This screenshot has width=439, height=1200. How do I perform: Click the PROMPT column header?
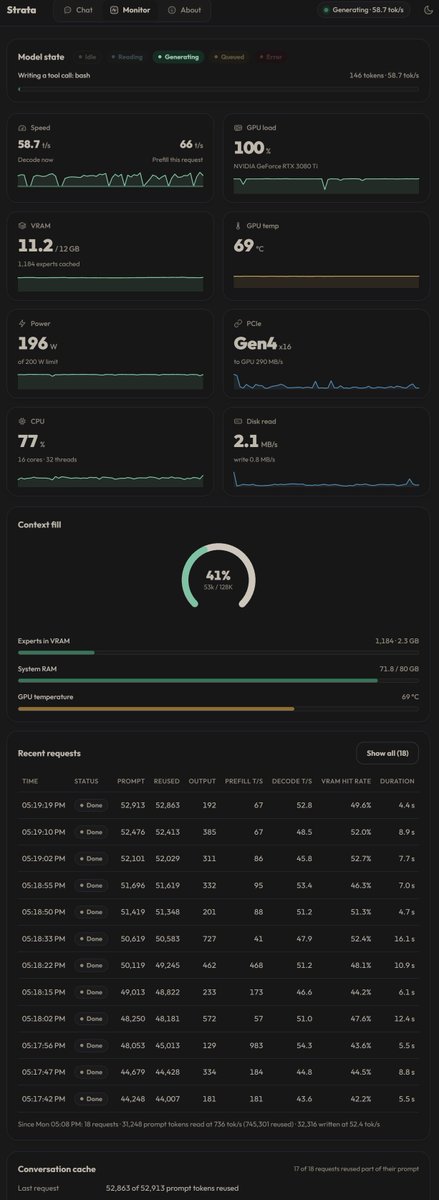tap(131, 781)
